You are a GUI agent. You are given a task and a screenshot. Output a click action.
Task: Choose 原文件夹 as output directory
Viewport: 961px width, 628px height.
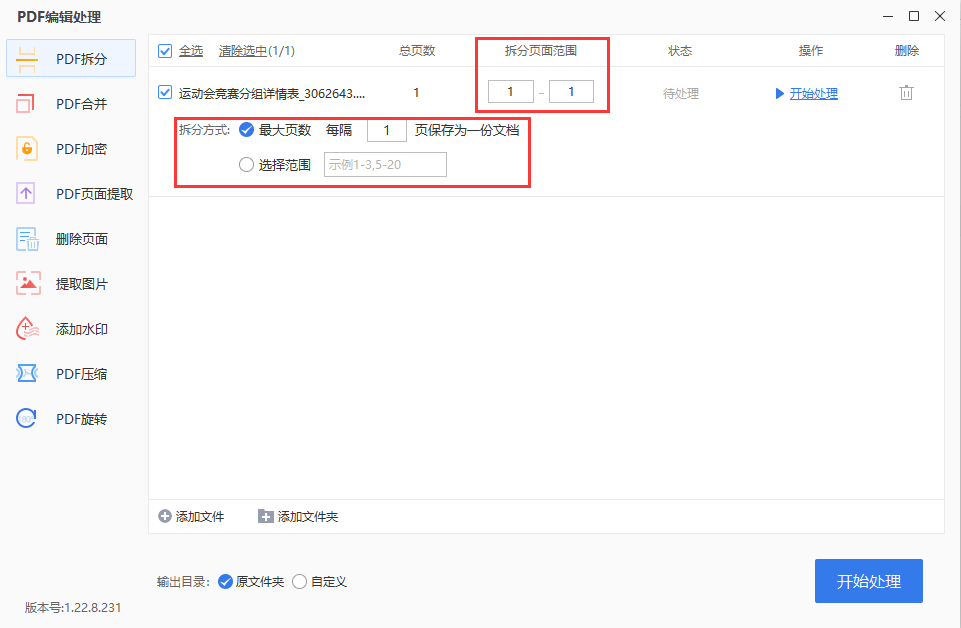[x=226, y=581]
